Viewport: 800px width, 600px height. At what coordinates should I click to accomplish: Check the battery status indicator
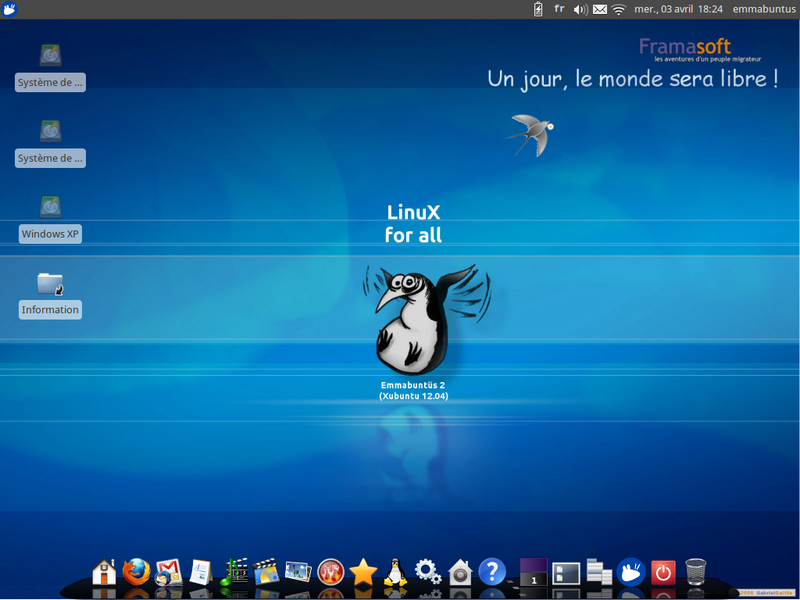point(538,9)
